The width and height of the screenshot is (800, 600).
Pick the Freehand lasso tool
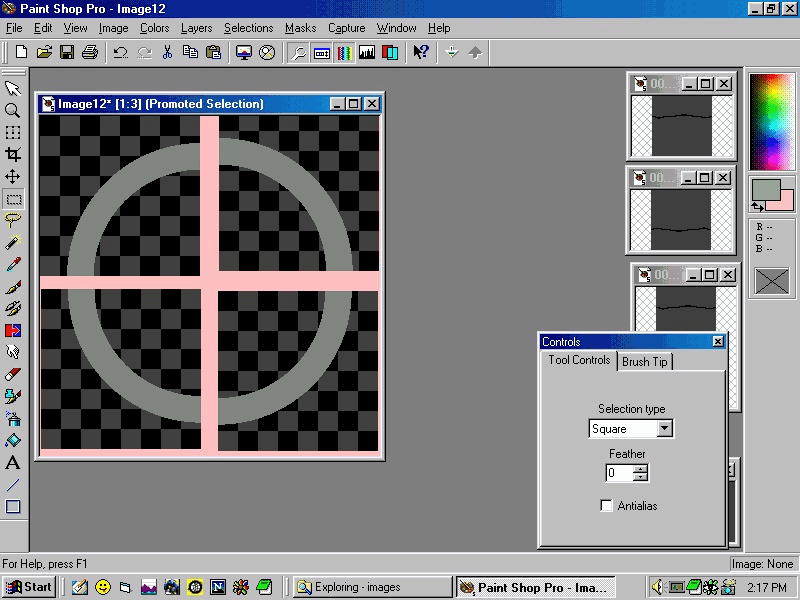(13, 220)
